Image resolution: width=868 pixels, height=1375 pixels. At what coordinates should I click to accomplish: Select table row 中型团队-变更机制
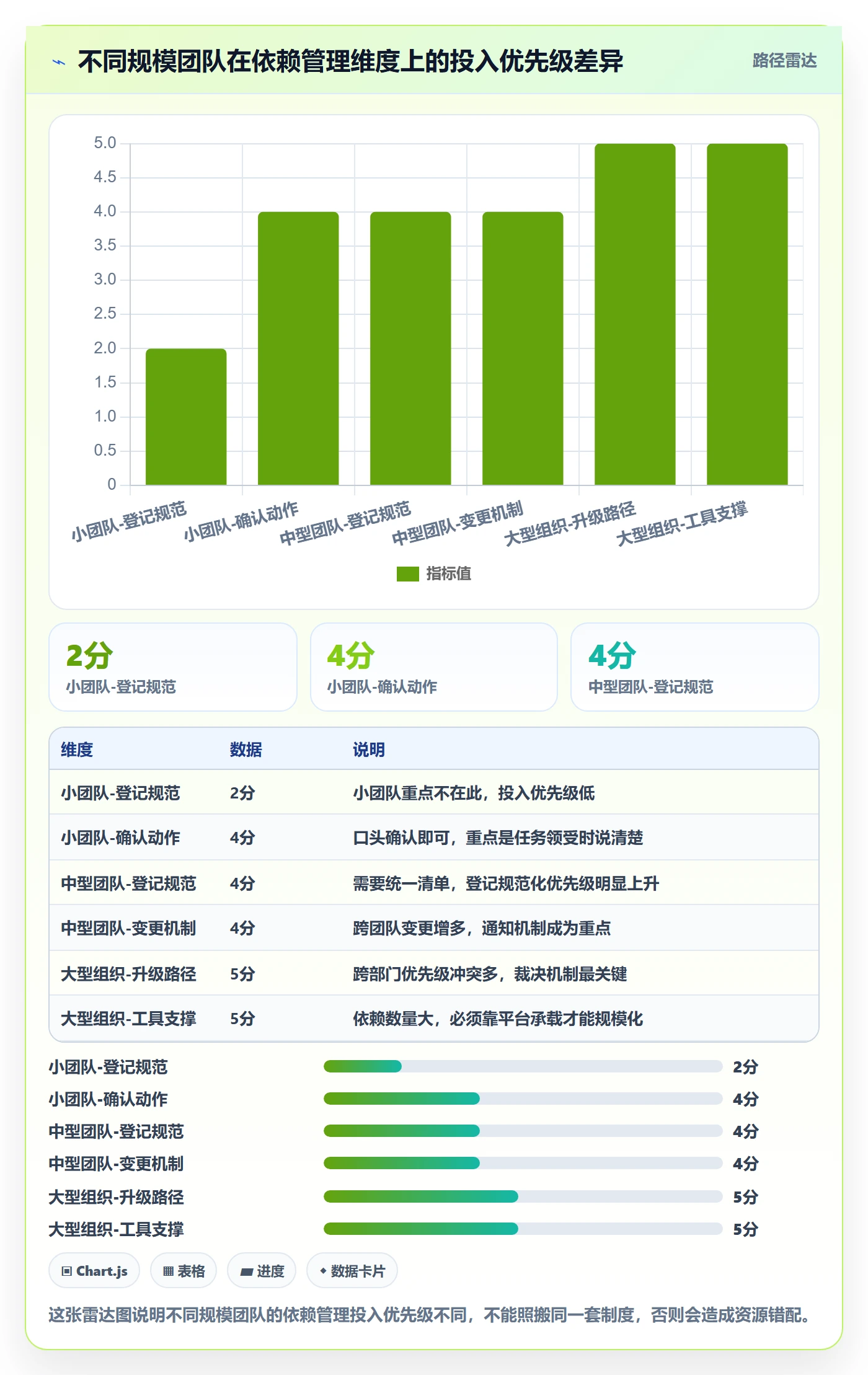(x=434, y=928)
